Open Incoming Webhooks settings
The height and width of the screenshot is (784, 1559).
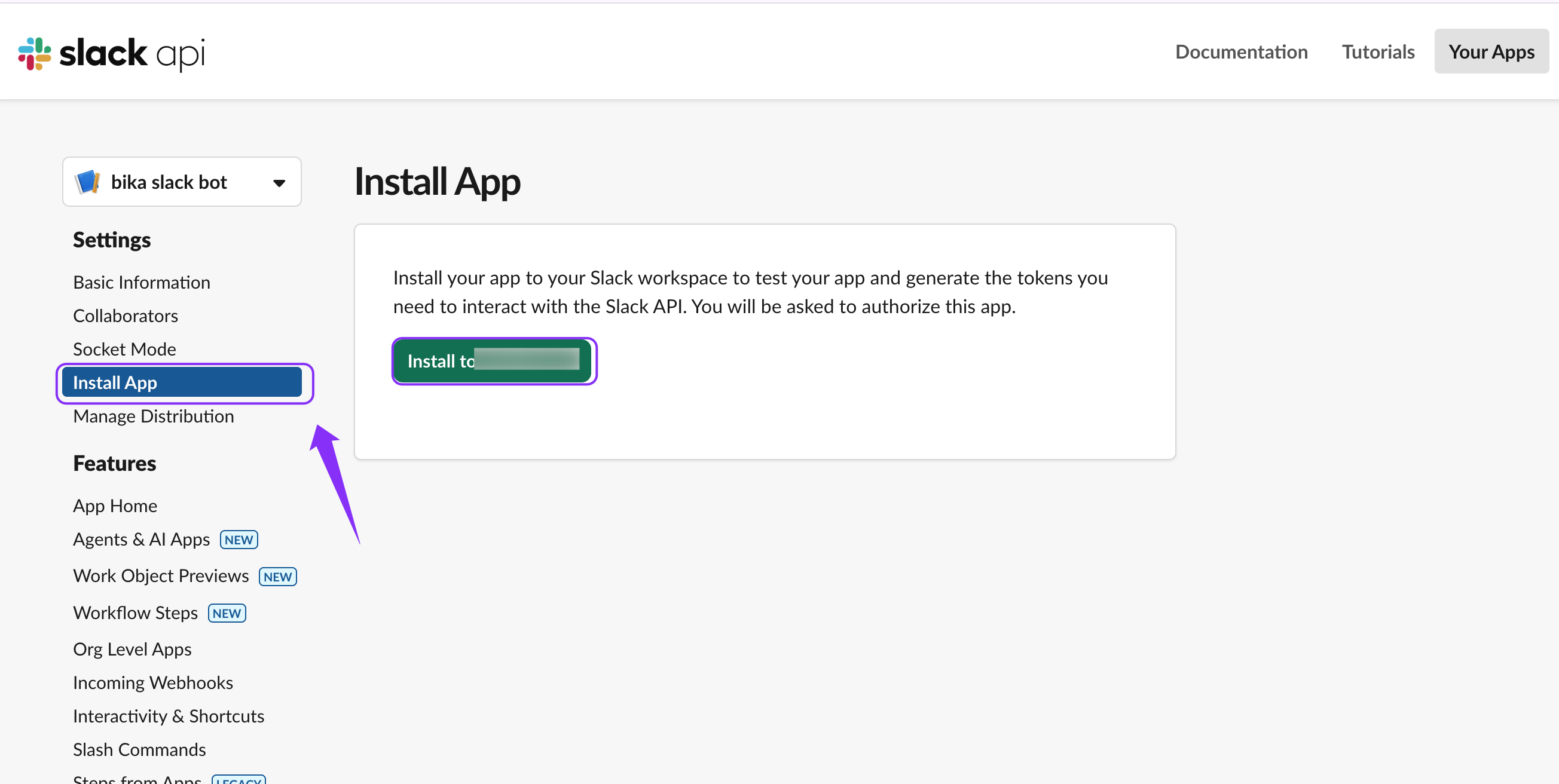pos(152,682)
